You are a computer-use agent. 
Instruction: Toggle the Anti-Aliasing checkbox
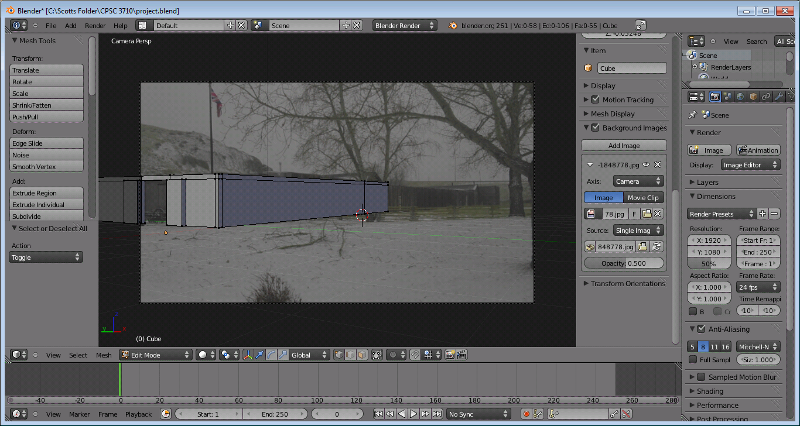pos(701,329)
